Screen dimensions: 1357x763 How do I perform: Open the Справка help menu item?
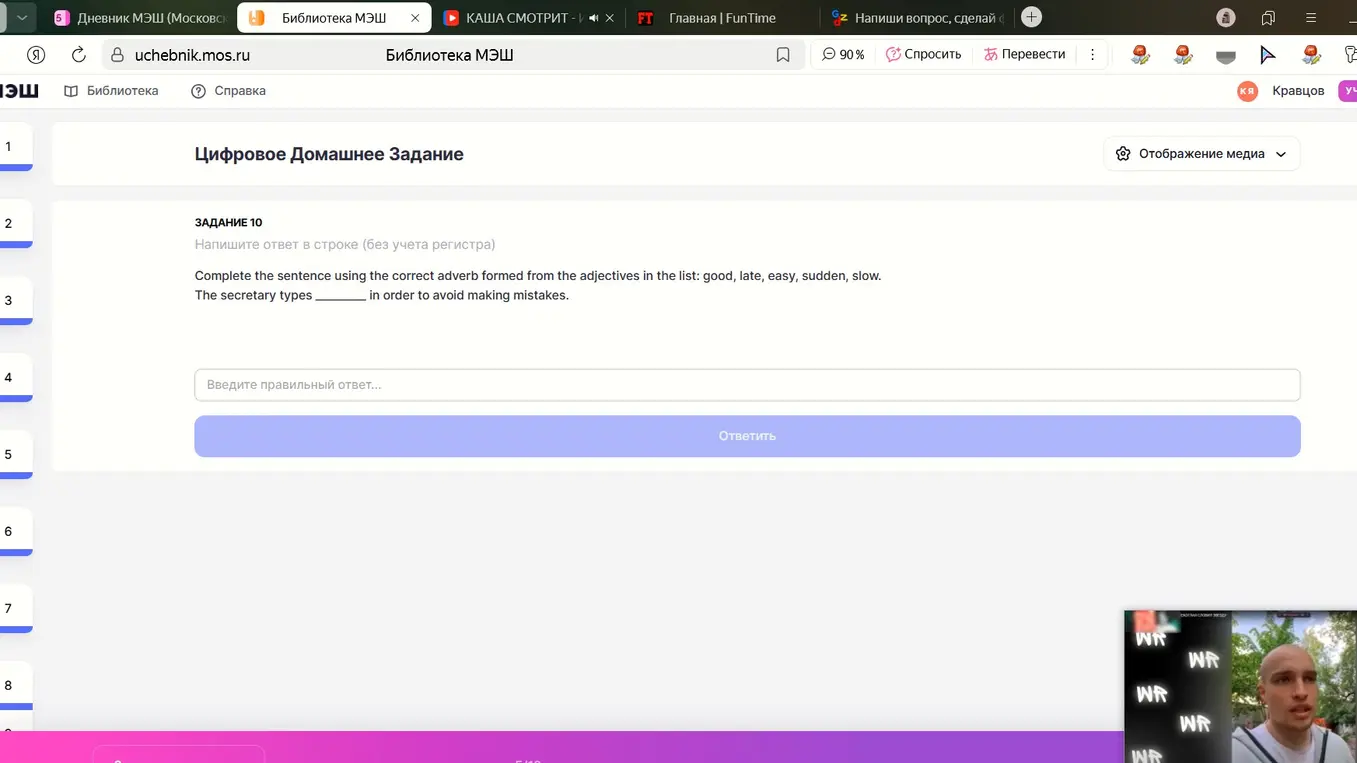pos(228,91)
